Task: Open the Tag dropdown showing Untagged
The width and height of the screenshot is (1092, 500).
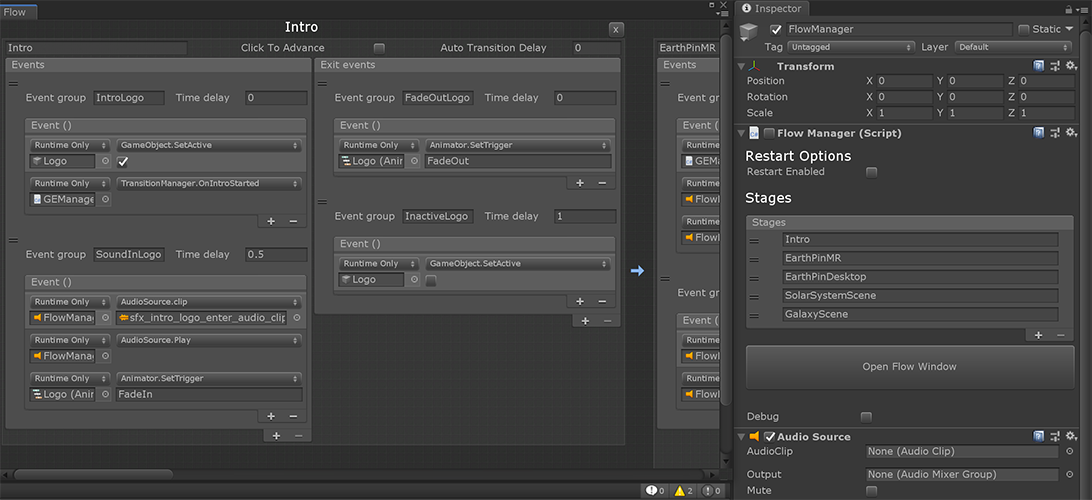Action: click(851, 47)
